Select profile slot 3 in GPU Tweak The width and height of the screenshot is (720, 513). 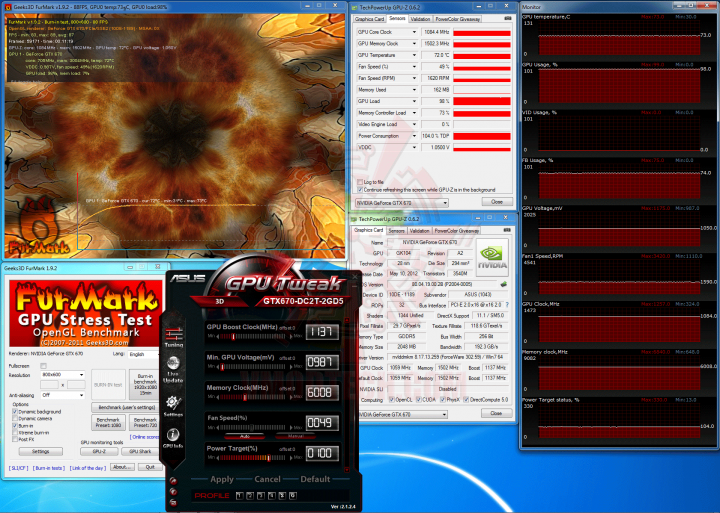click(261, 496)
